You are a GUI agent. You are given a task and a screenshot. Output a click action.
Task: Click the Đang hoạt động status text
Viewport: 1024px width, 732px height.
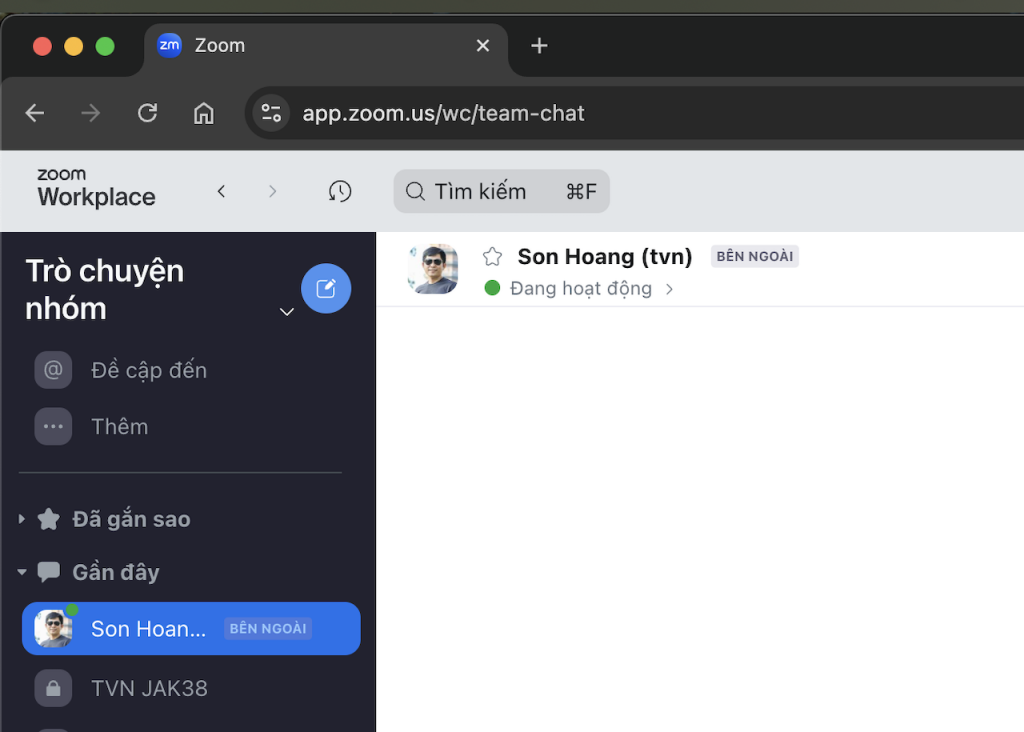tap(581, 289)
